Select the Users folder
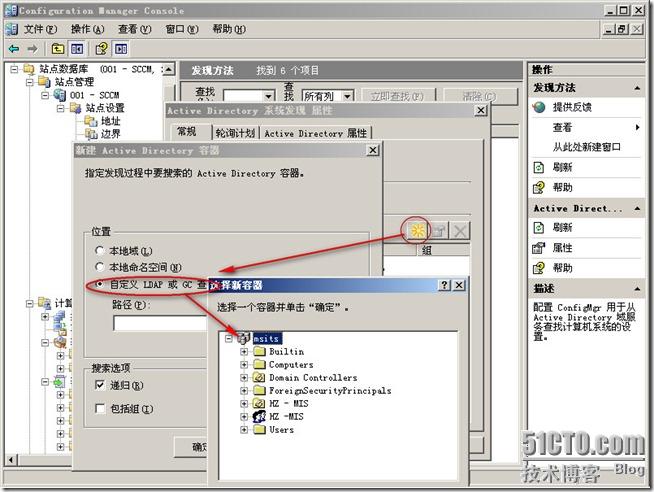This screenshot has height=492, width=654. point(274,429)
